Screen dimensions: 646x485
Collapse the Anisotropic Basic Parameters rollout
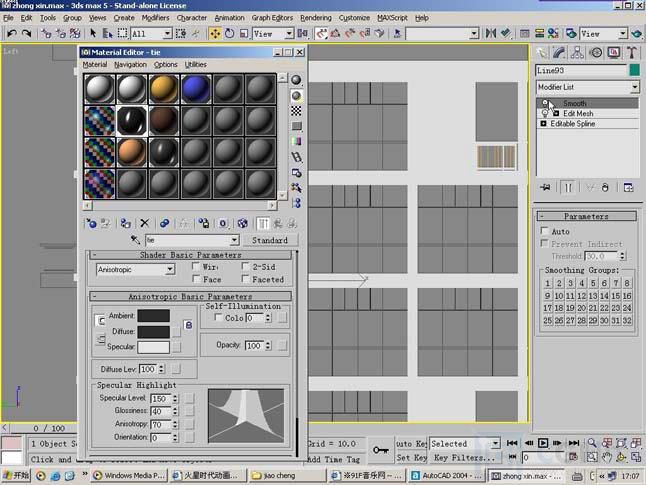click(x=190, y=296)
